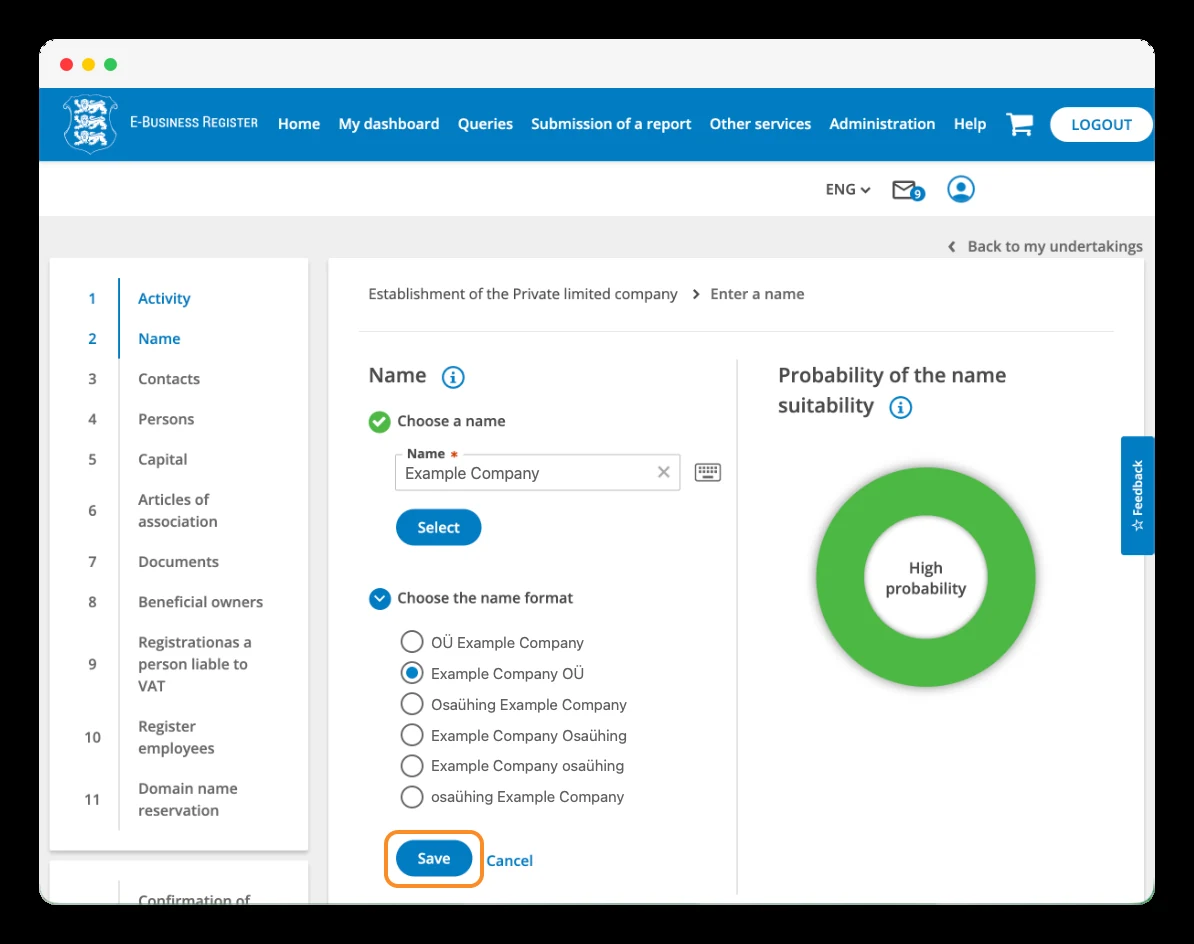Go to step 3 Contacts
The width and height of the screenshot is (1194, 944).
(169, 379)
